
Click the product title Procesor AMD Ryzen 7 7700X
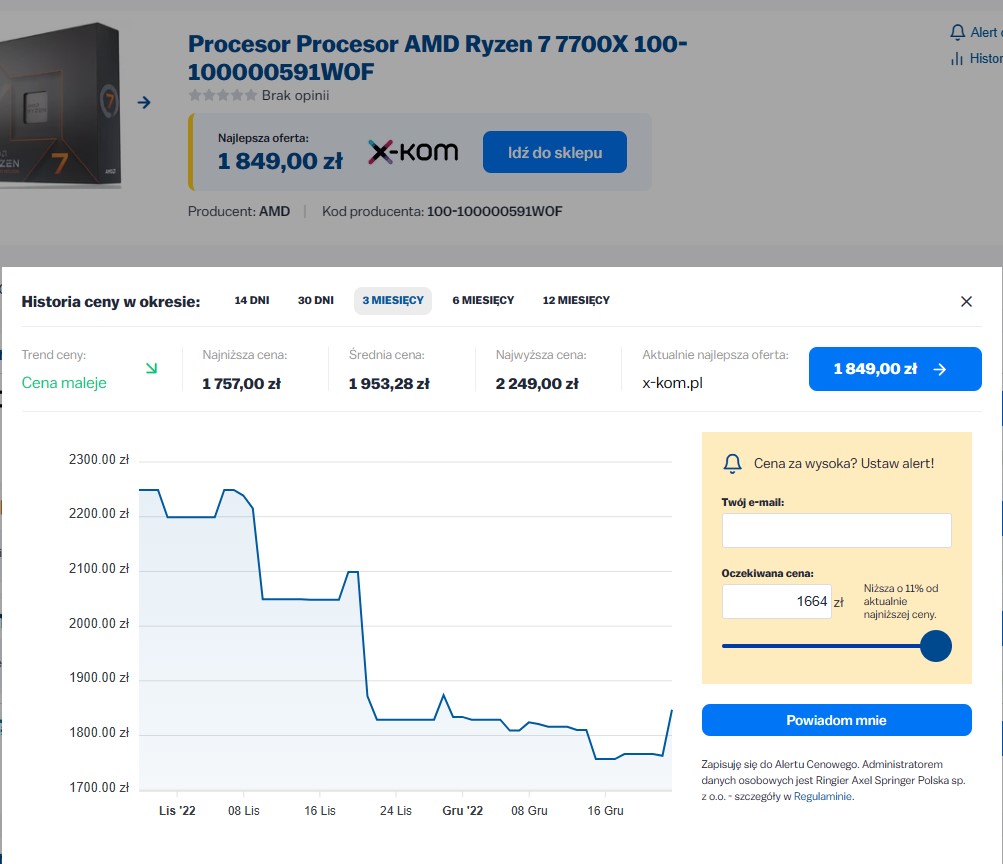(x=438, y=58)
